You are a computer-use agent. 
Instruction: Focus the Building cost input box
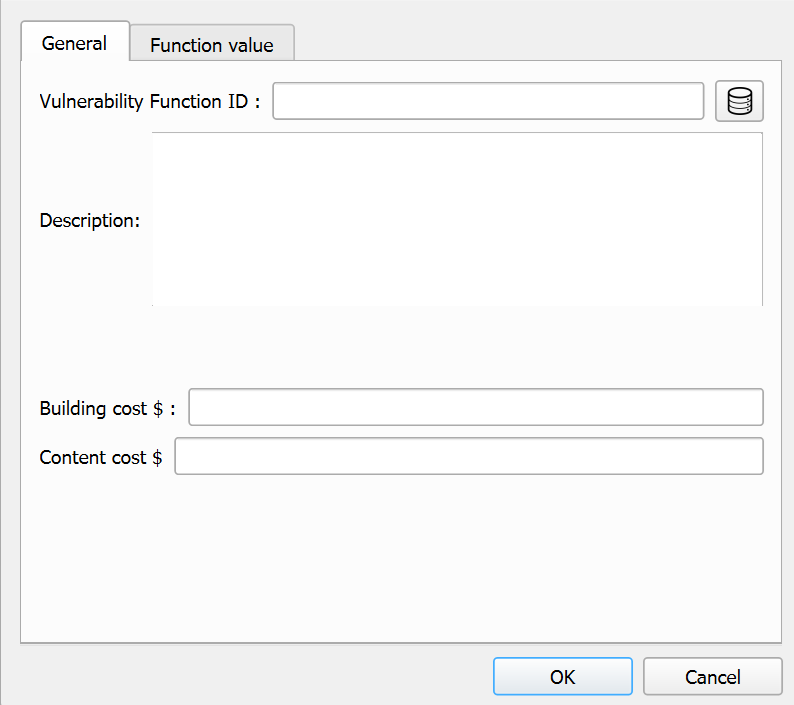[x=475, y=408]
